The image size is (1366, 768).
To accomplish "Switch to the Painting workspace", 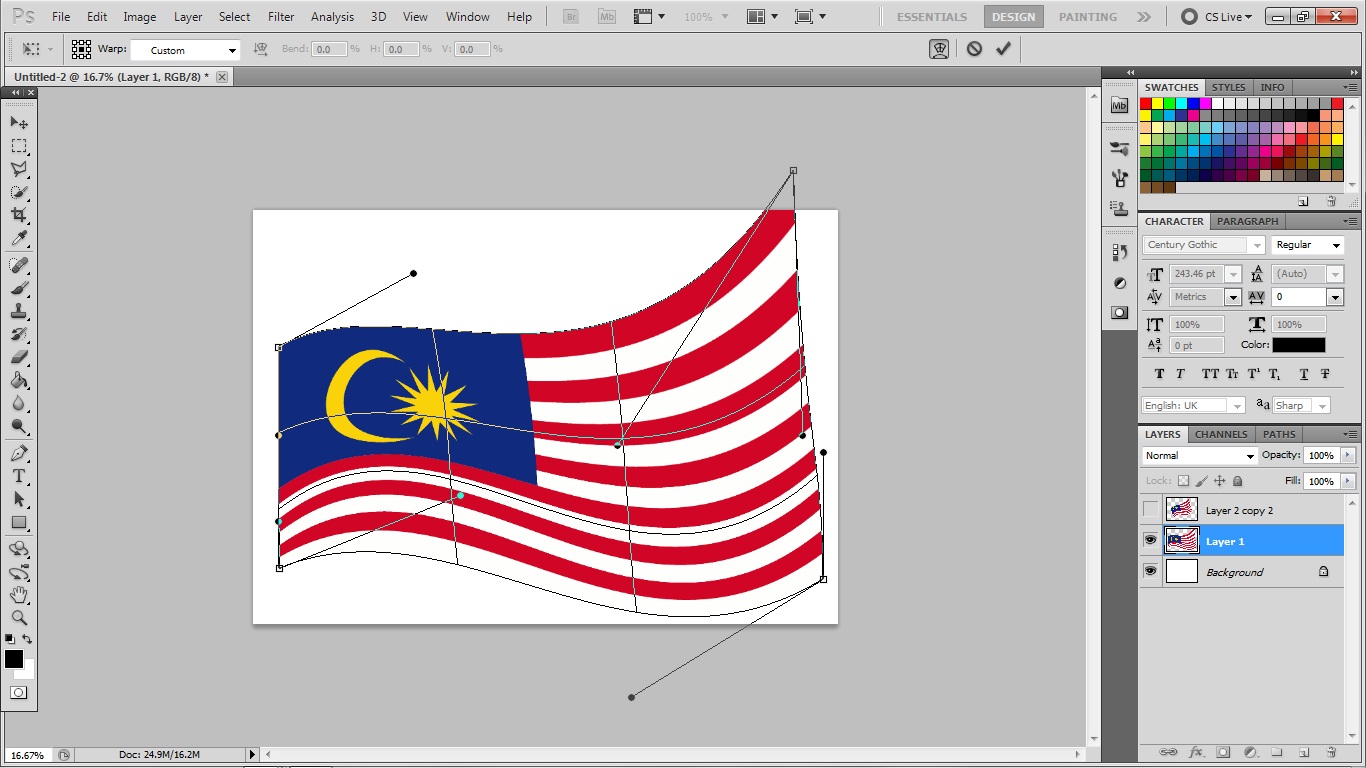I will (x=1088, y=17).
